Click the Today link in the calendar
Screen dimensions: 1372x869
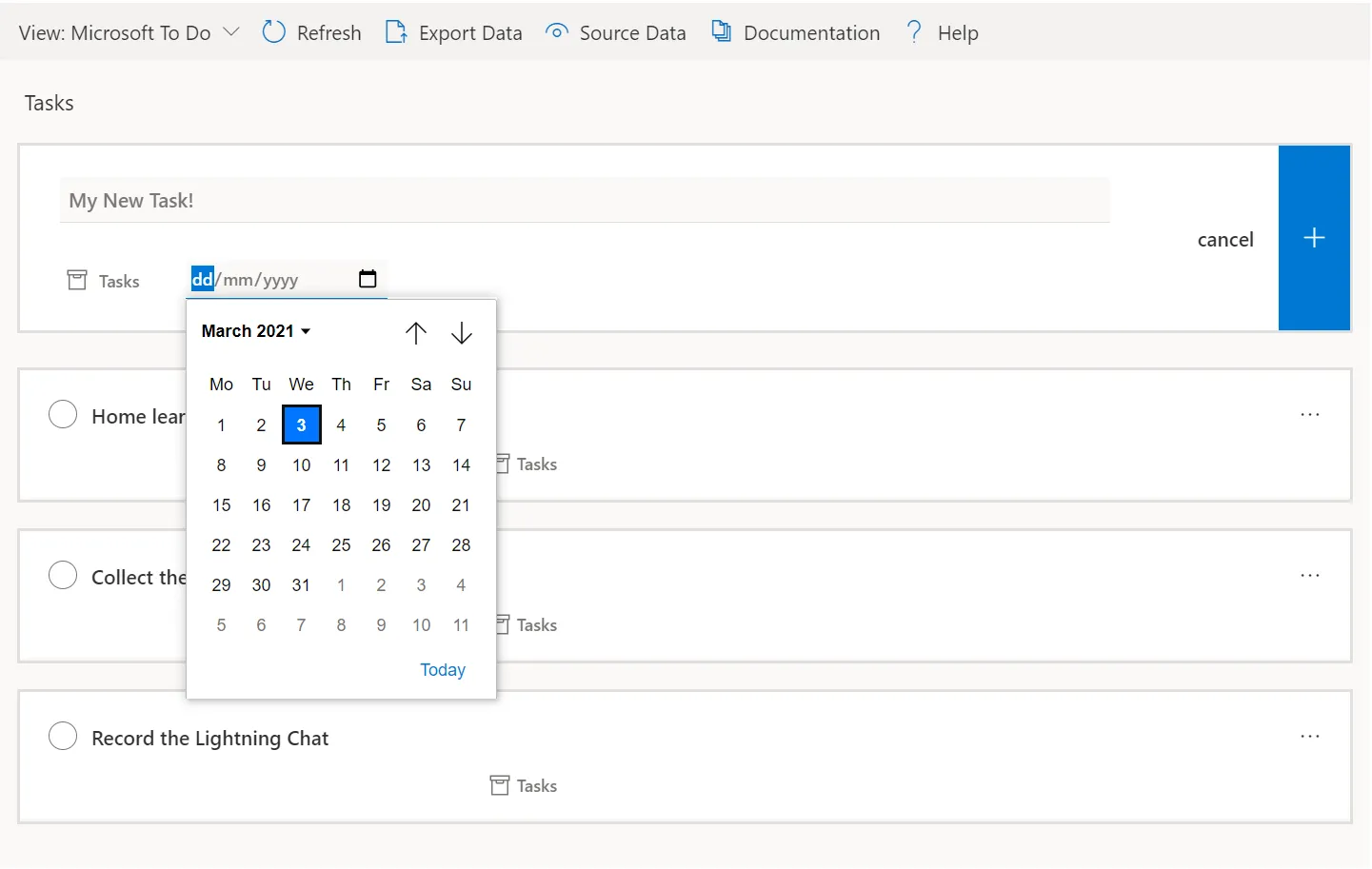pyautogui.click(x=442, y=669)
